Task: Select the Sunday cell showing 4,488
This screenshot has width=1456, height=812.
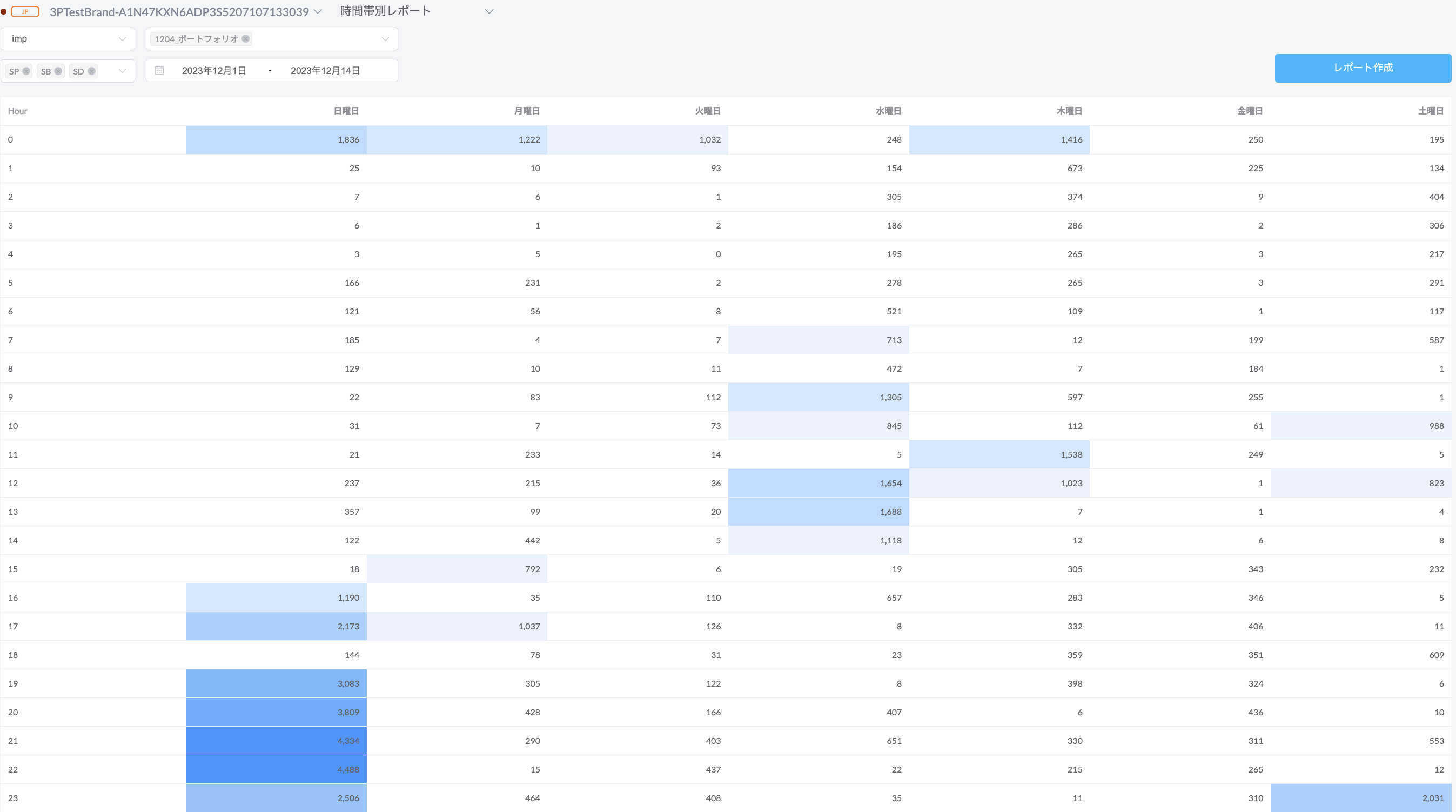Action: pos(277,769)
